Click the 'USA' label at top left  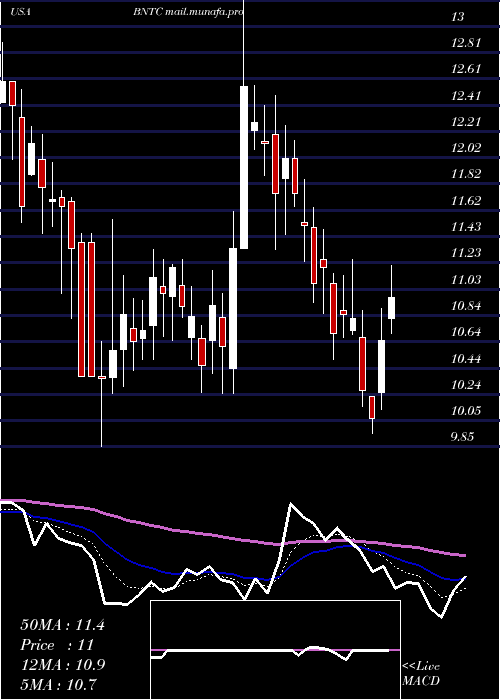pos(20,12)
